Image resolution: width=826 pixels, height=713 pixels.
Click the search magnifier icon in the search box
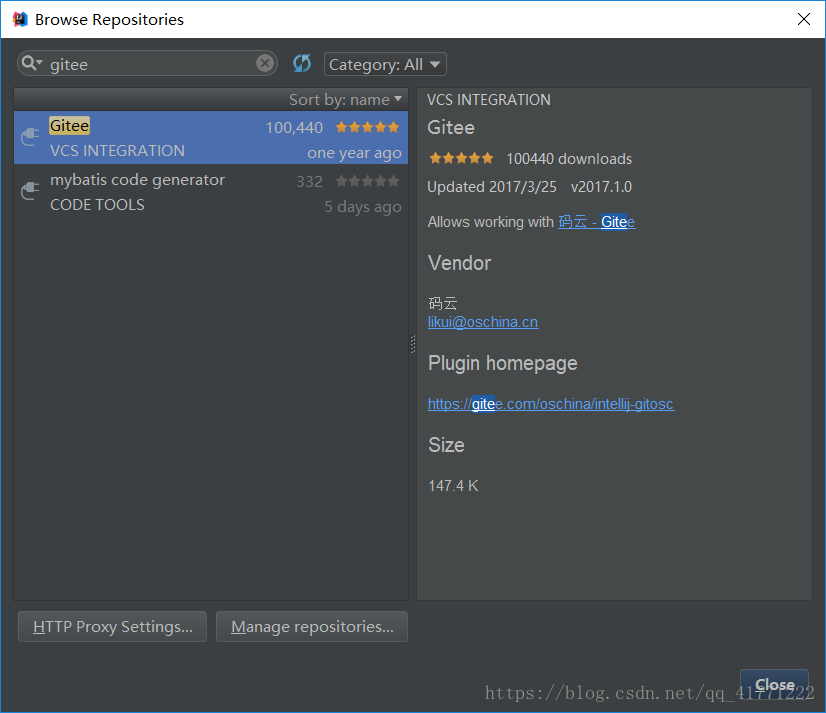tap(32, 63)
